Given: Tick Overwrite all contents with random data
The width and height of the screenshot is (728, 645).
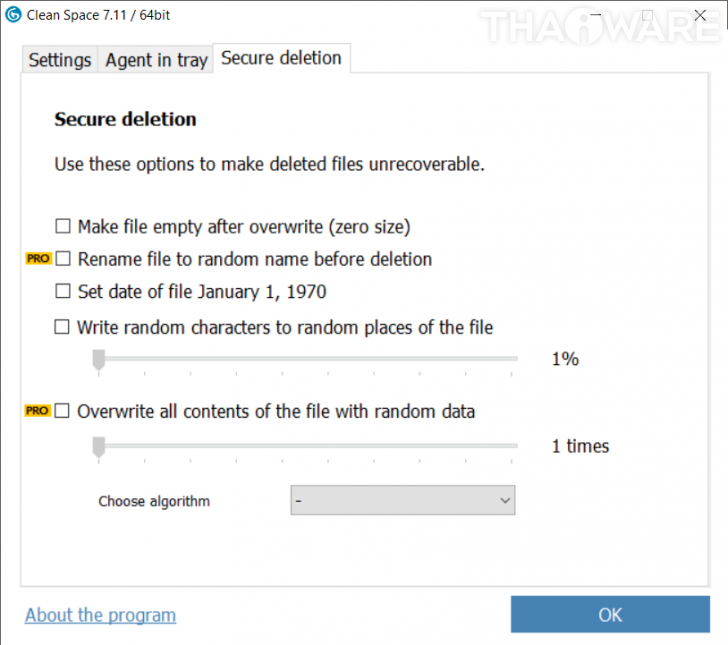Looking at the screenshot, I should [x=63, y=411].
